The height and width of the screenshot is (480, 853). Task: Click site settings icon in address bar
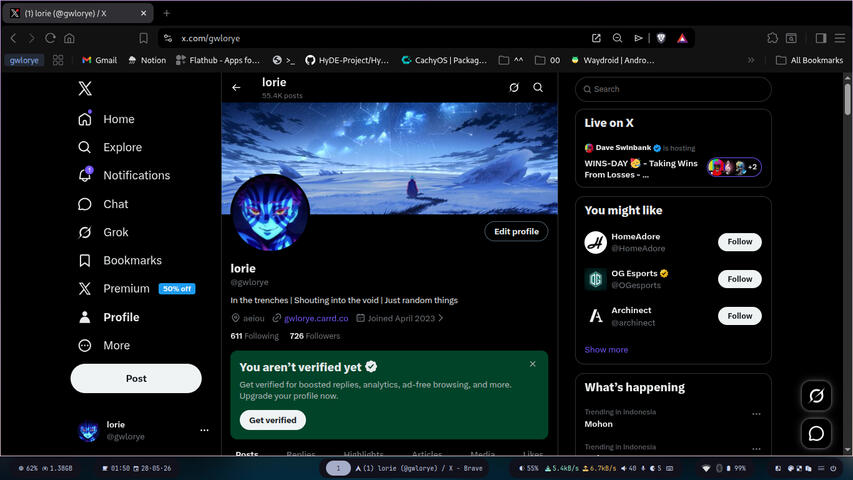168,38
